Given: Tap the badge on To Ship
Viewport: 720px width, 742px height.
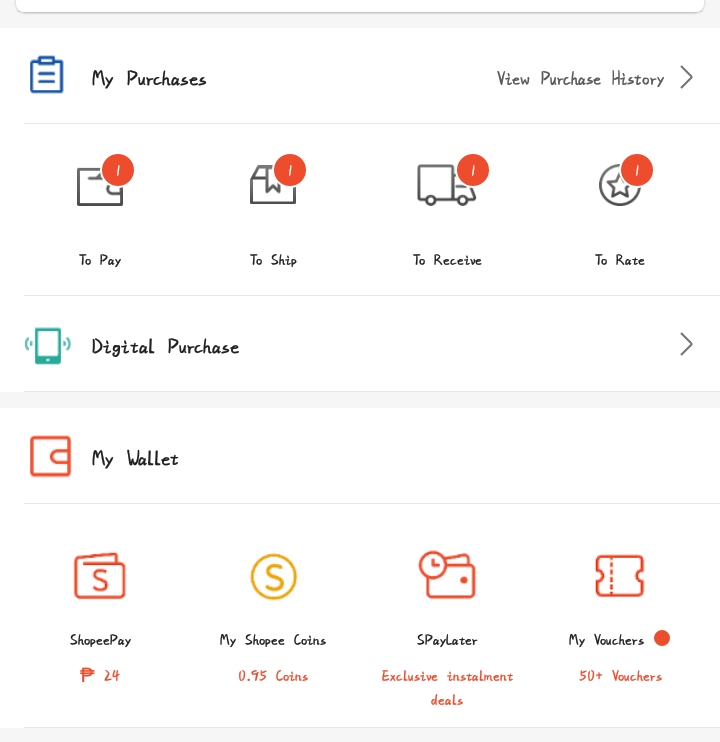Looking at the screenshot, I should click(290, 170).
